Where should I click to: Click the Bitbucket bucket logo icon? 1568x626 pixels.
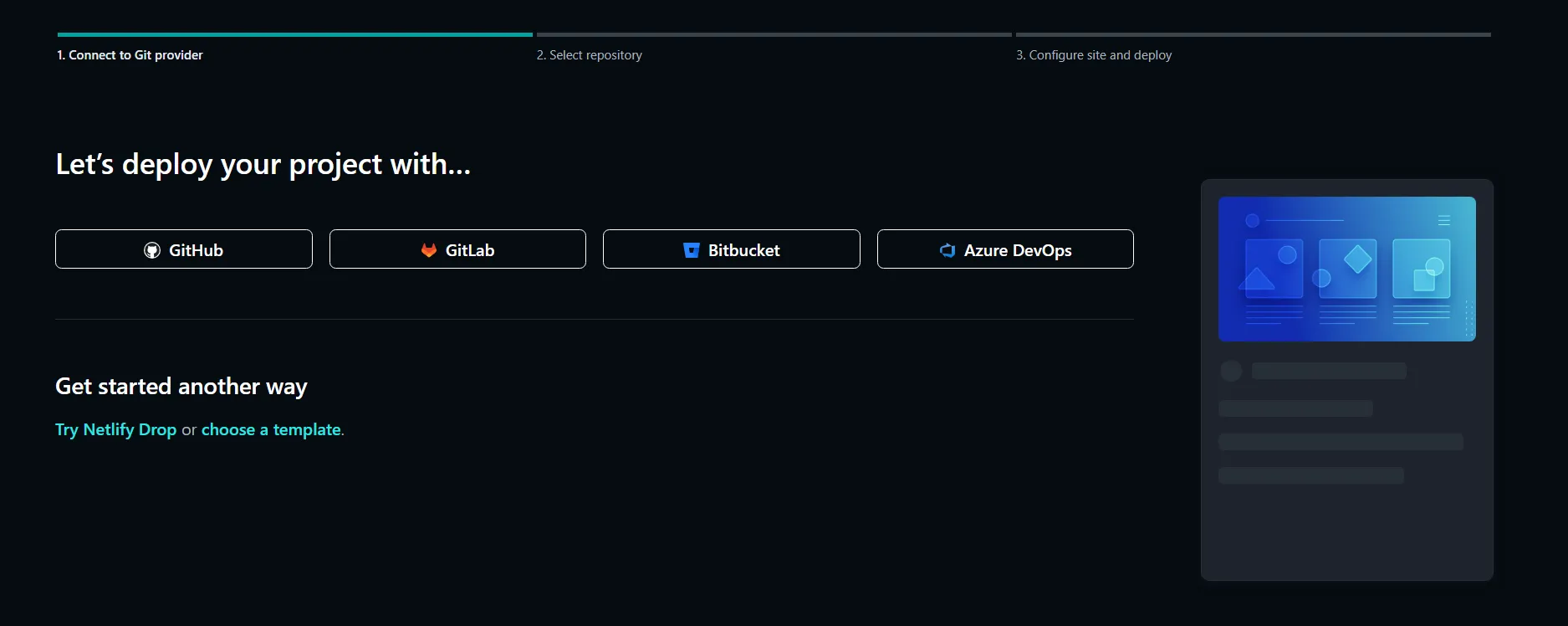692,250
